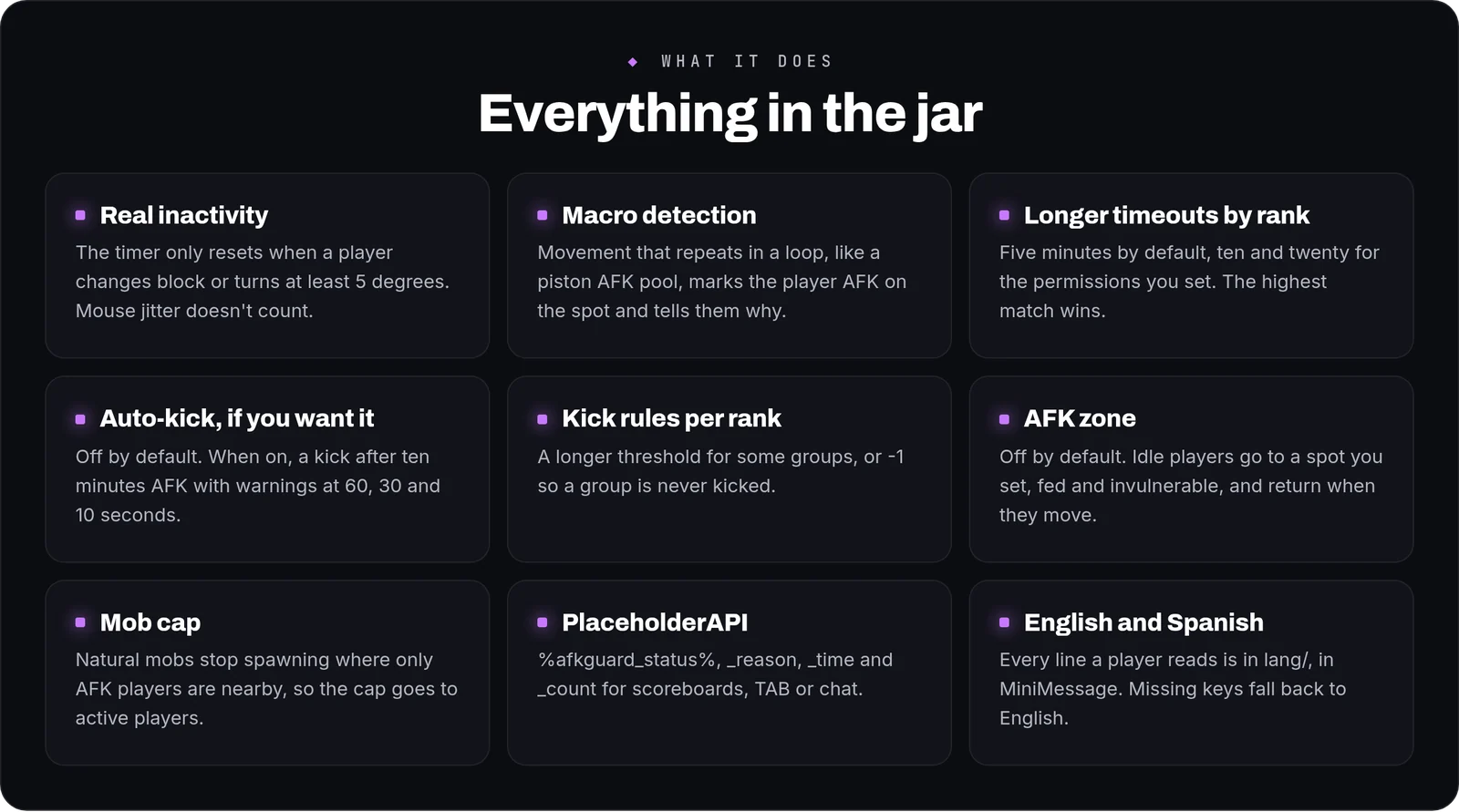Click the Longer timeouts by rank title

click(x=1166, y=216)
